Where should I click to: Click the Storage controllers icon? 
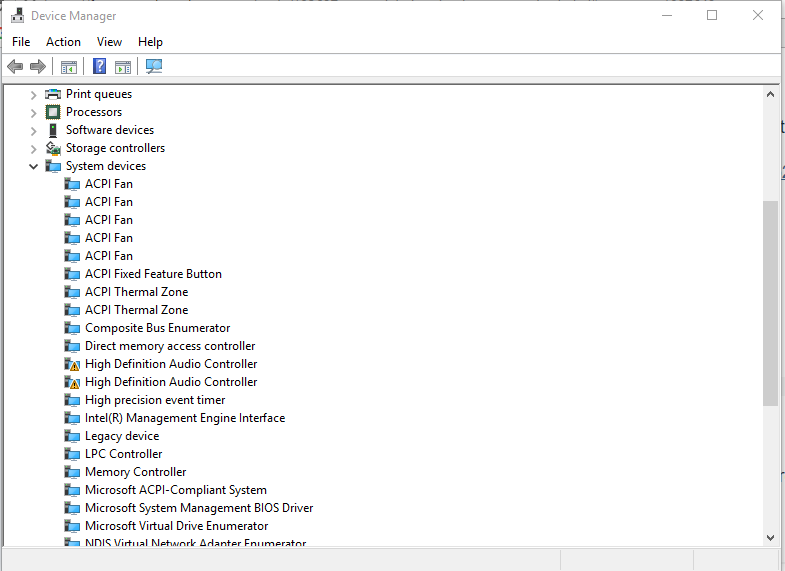pyautogui.click(x=53, y=148)
